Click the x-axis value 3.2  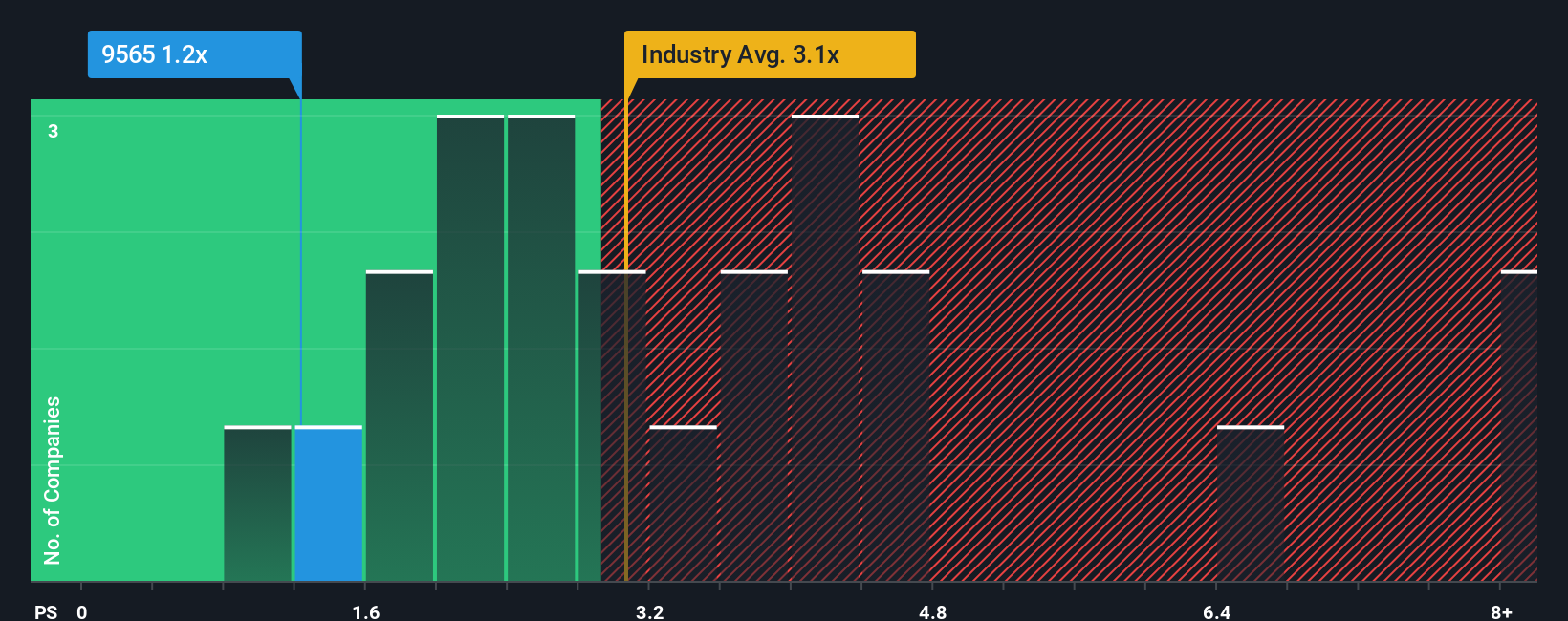tap(650, 611)
